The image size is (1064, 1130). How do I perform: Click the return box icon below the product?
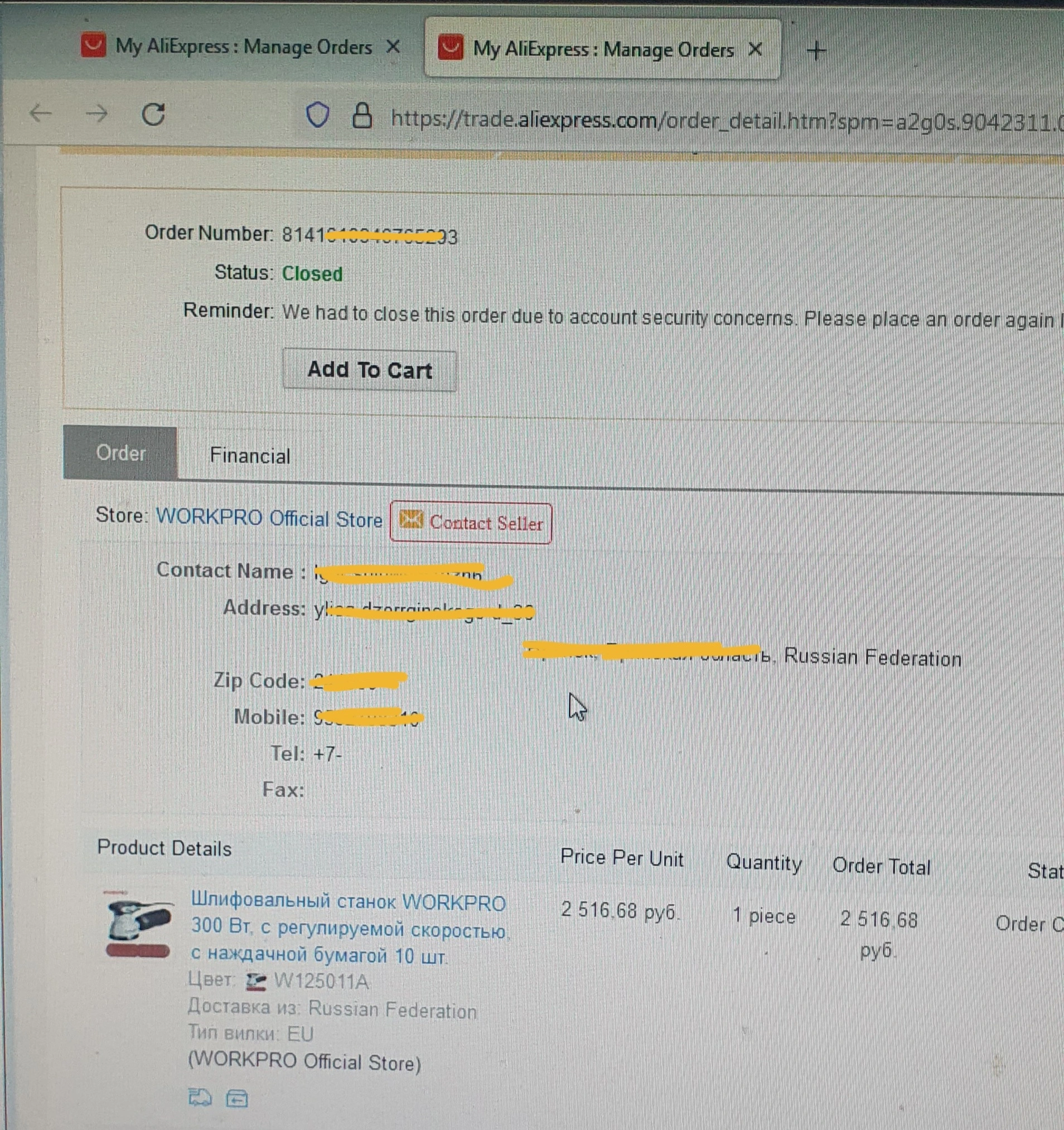coord(236,1099)
